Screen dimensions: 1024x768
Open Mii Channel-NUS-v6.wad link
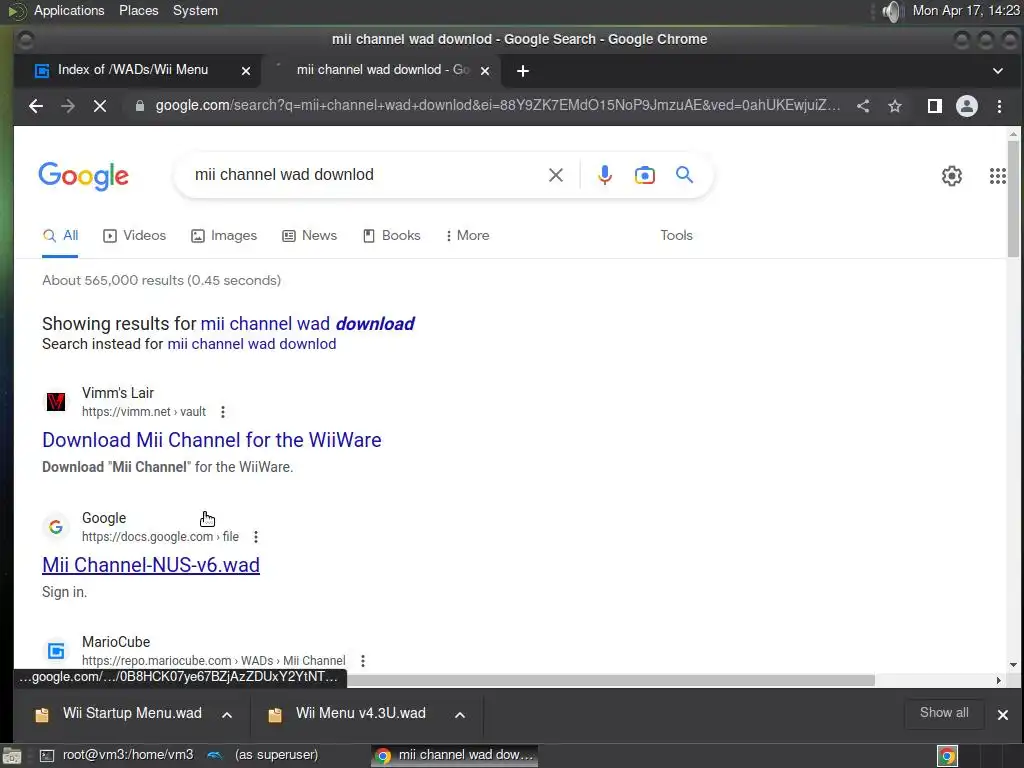151,565
